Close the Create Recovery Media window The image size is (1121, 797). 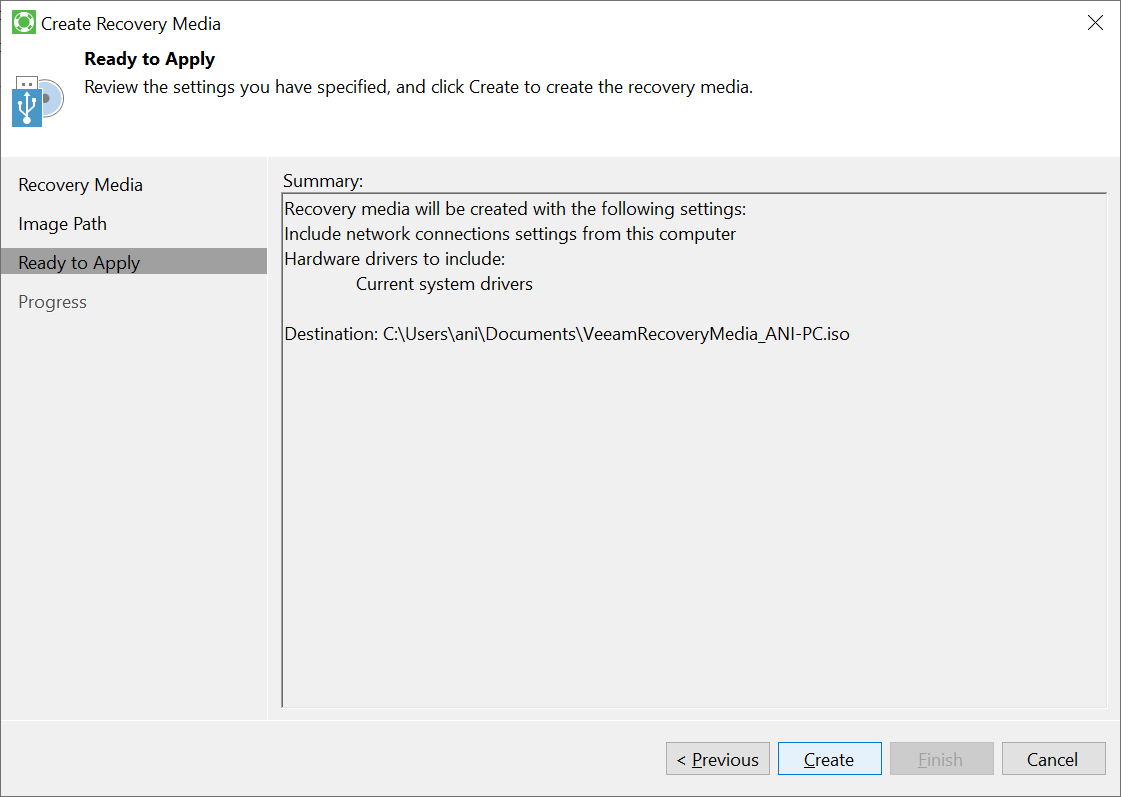click(x=1095, y=23)
